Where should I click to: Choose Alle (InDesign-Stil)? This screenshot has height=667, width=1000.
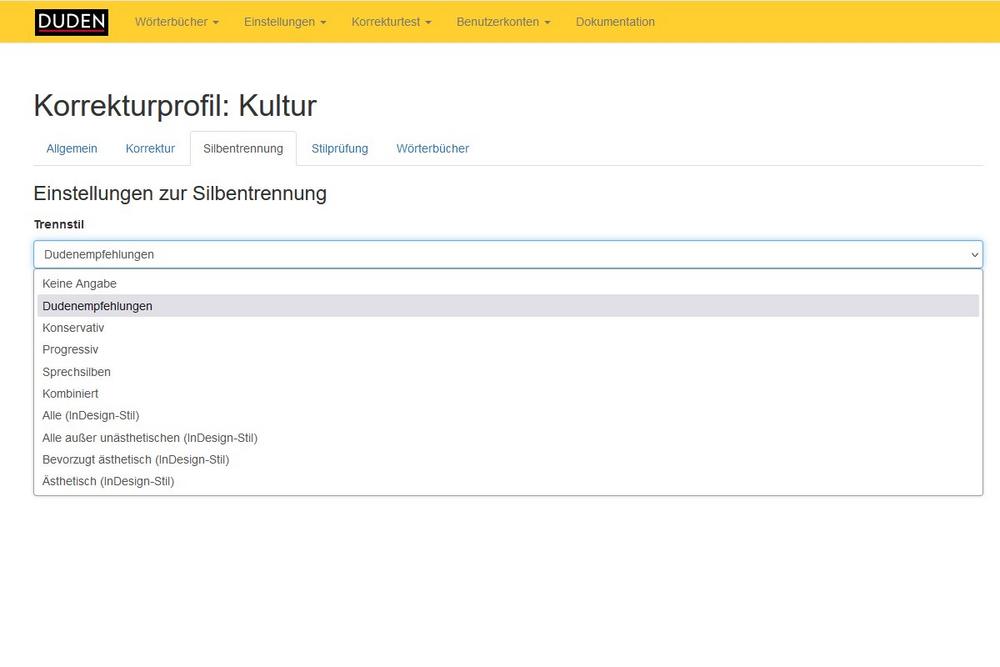click(508, 415)
